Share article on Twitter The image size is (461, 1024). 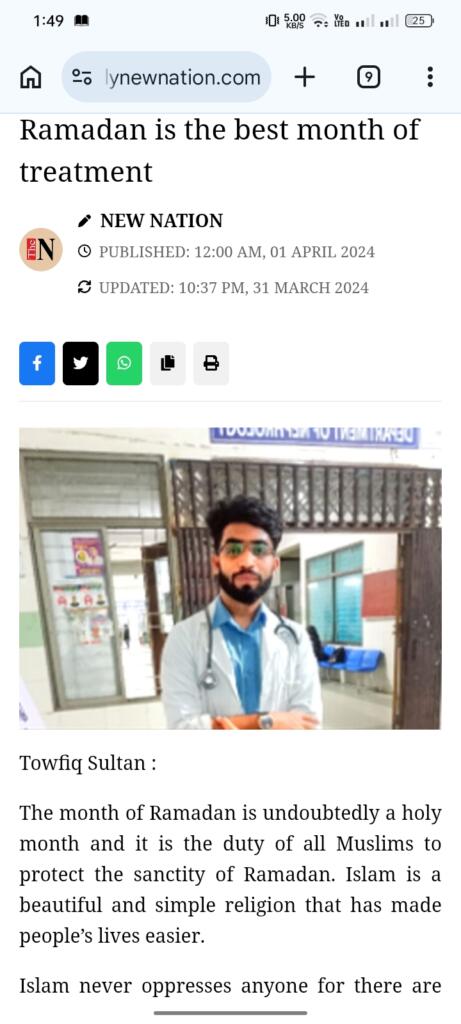pyautogui.click(x=80, y=363)
